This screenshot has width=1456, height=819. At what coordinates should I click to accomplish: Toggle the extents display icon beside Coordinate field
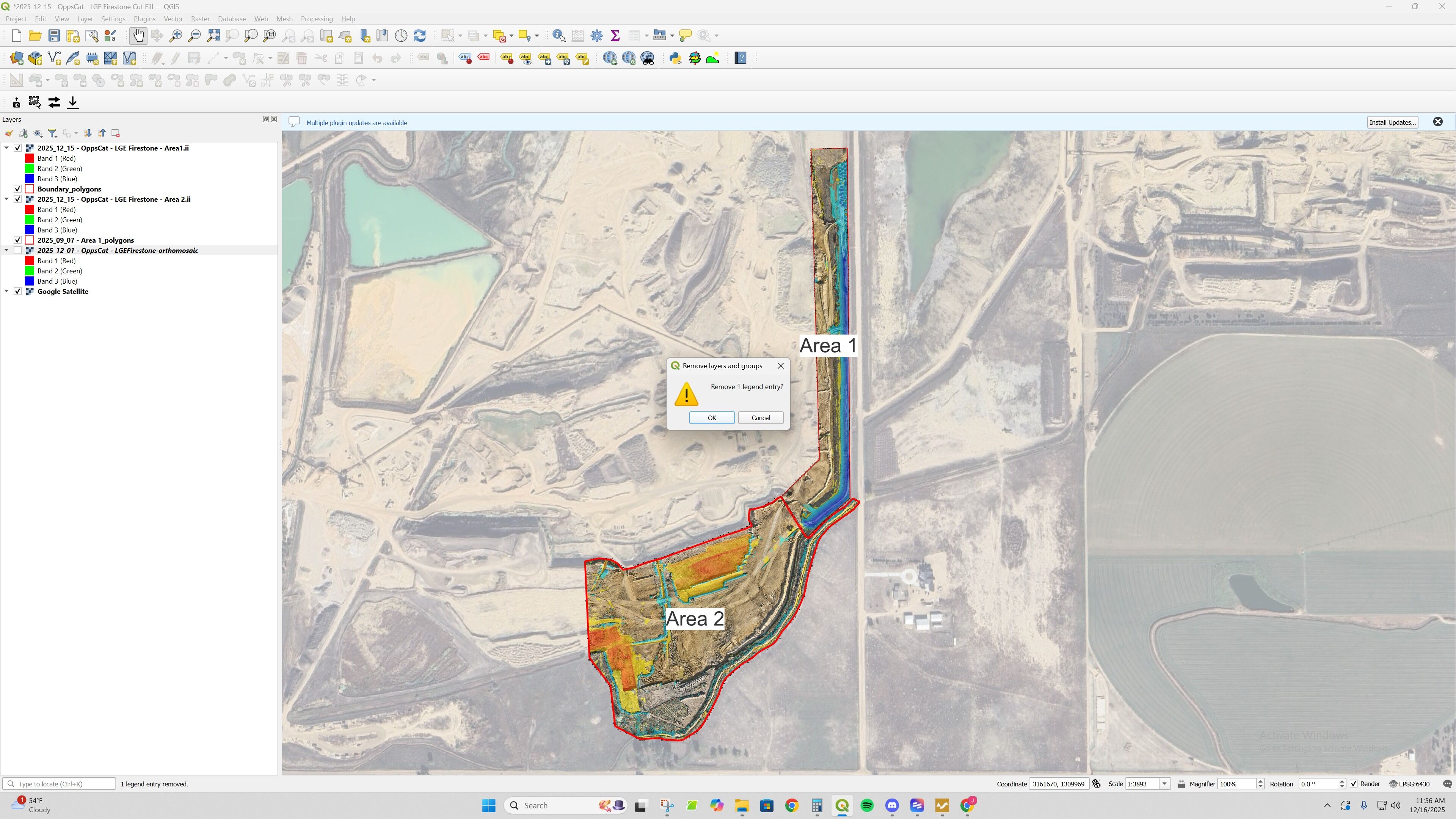pyautogui.click(x=1097, y=784)
